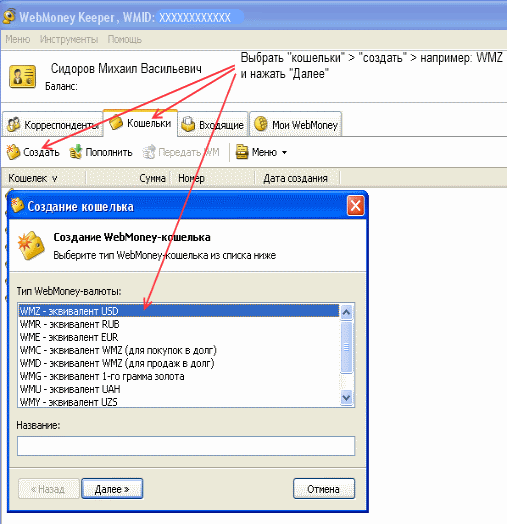Click the Далее button
507x524 pixels.
coord(112,489)
